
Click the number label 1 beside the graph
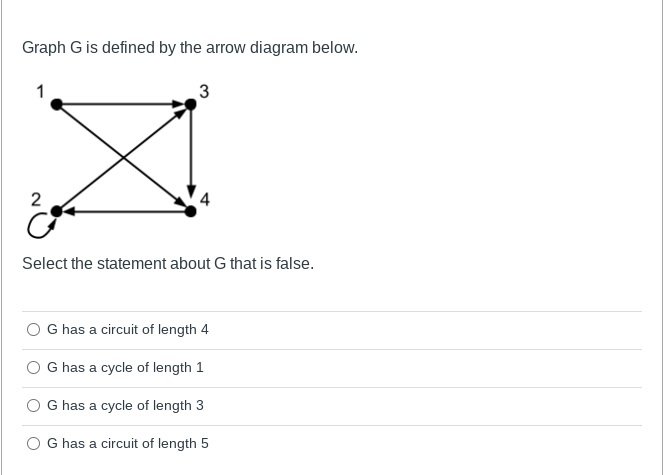click(x=41, y=90)
